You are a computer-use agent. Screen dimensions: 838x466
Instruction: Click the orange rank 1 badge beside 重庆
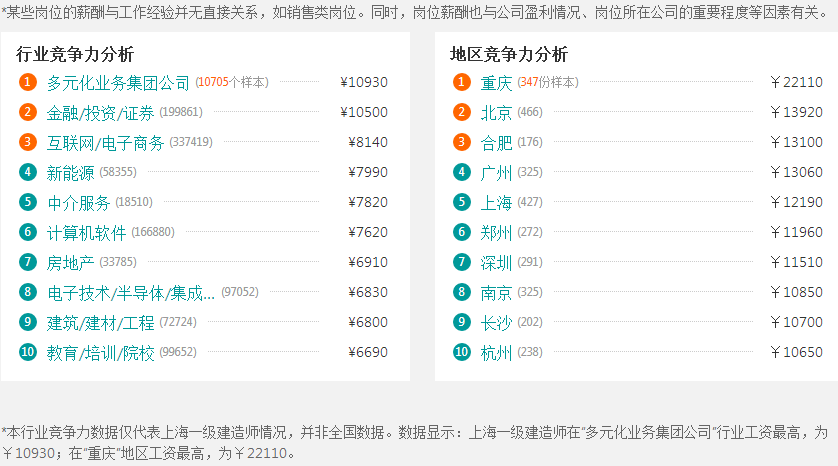click(462, 82)
